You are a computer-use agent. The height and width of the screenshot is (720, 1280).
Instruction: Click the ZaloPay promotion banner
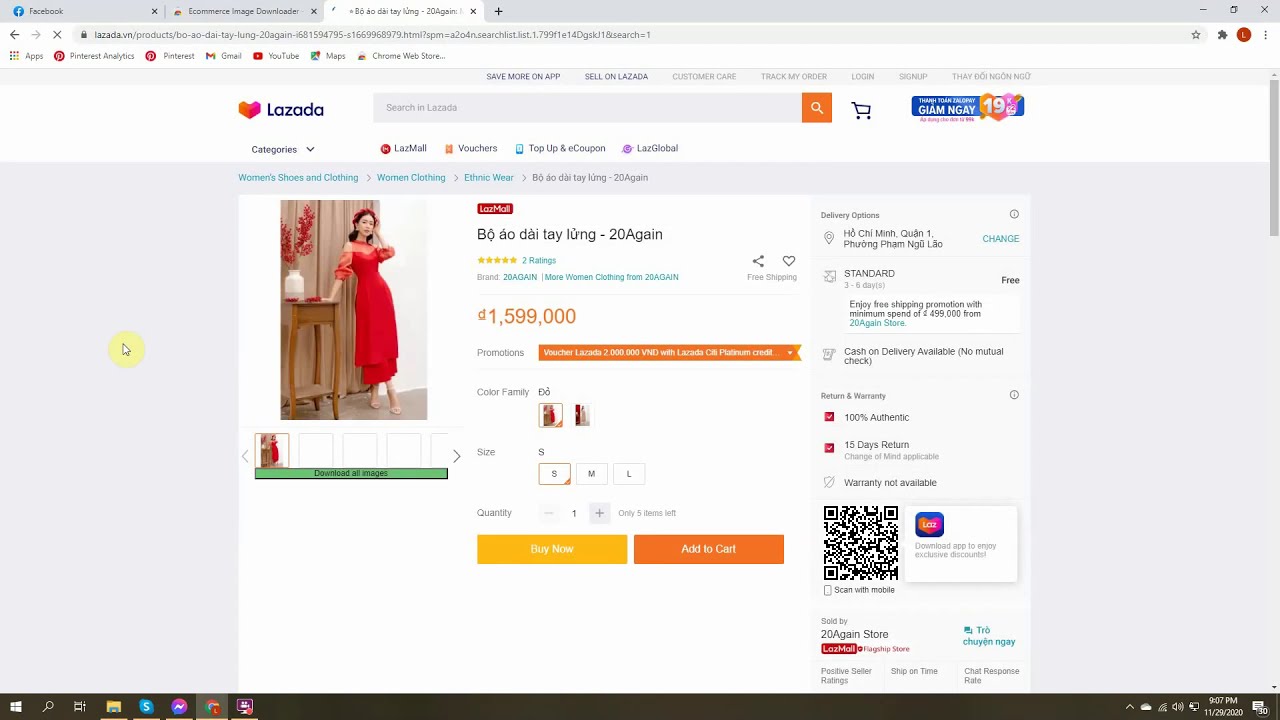[x=968, y=108]
